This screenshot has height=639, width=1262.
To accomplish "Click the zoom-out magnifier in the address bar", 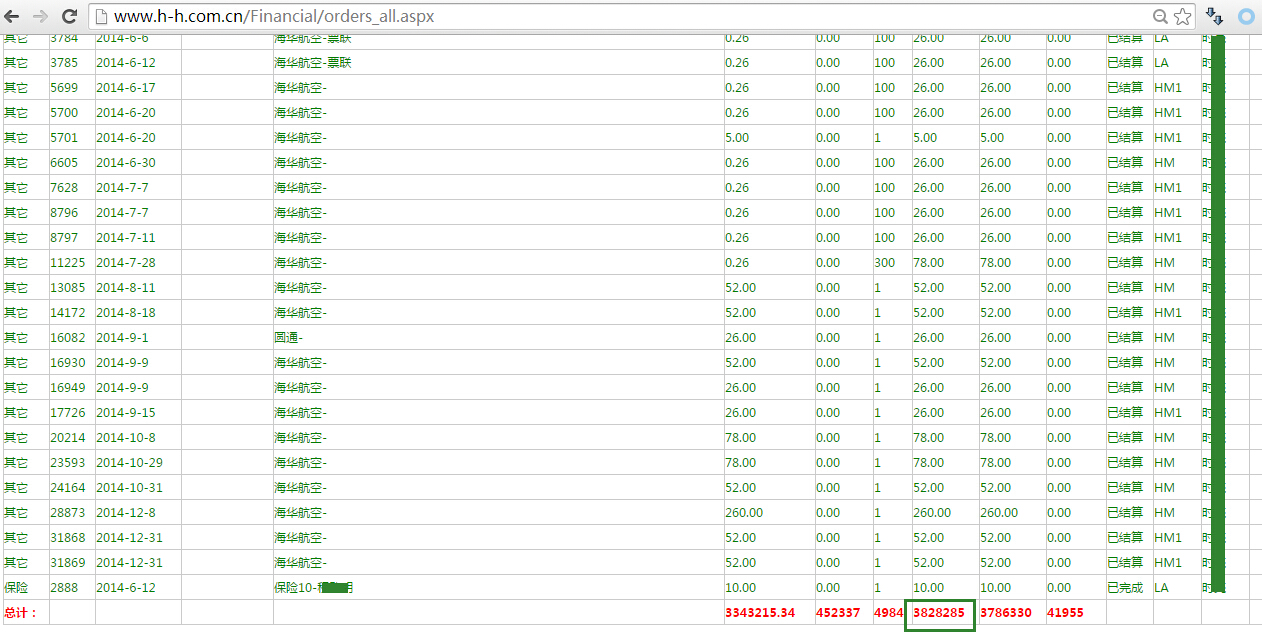I will coord(1160,16).
